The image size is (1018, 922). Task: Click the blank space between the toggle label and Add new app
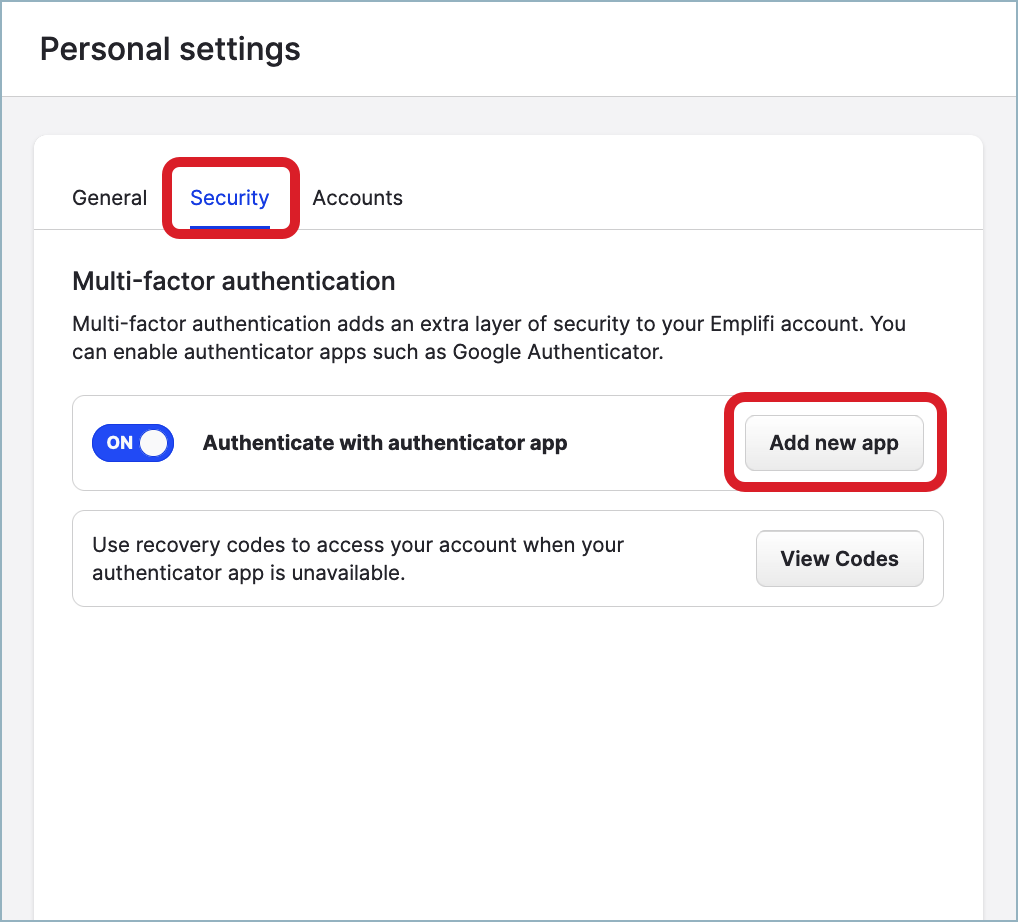point(650,443)
